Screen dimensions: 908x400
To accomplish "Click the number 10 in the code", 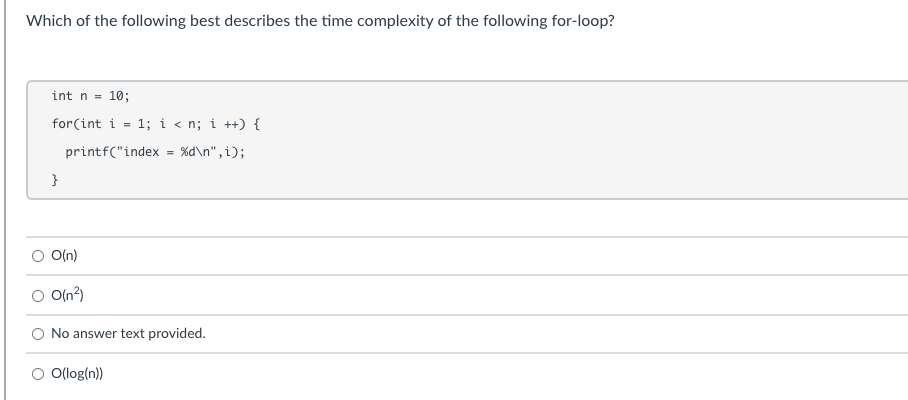I will pyautogui.click(x=116, y=96).
